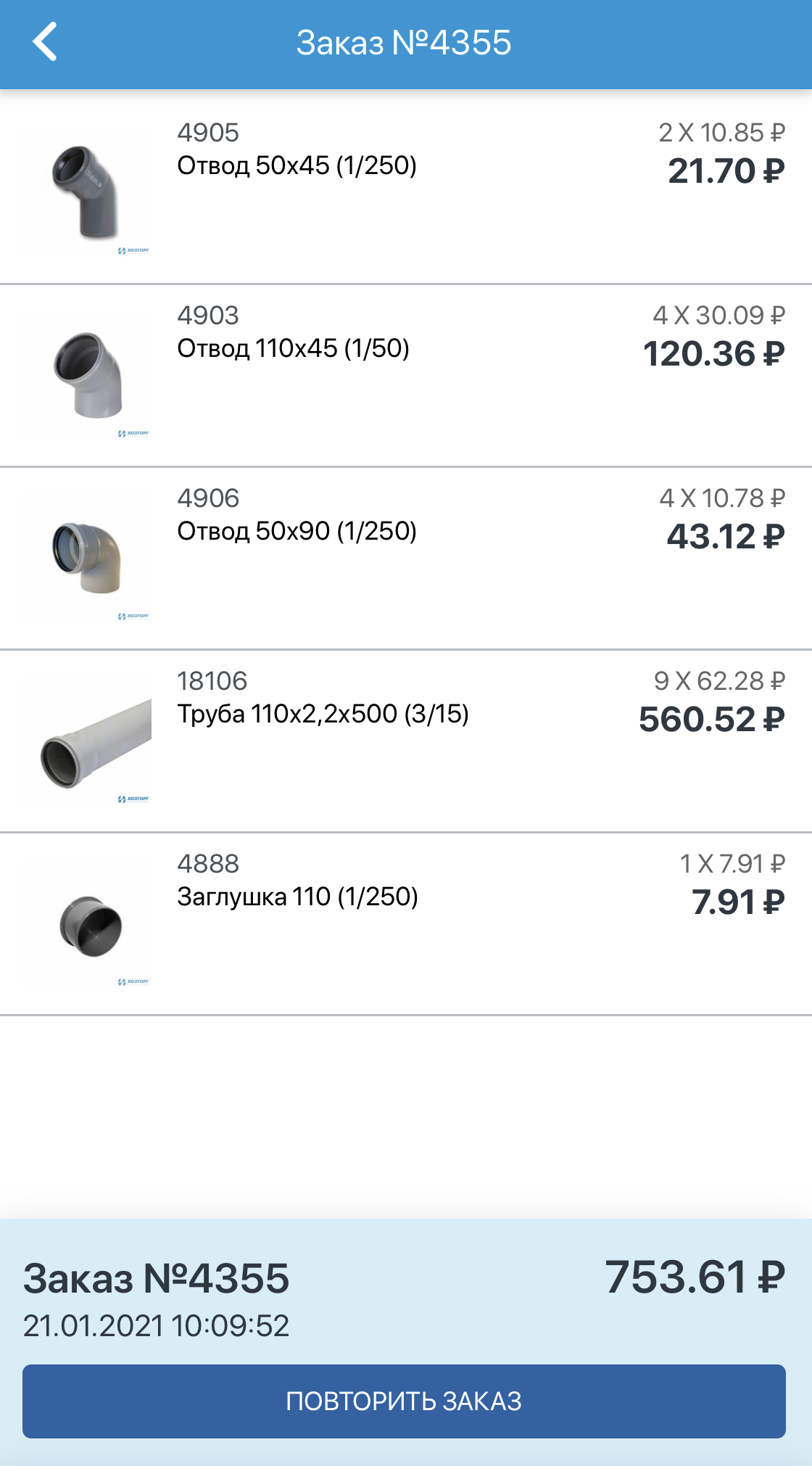
Task: Tap the article code 4888
Action: click(x=208, y=864)
